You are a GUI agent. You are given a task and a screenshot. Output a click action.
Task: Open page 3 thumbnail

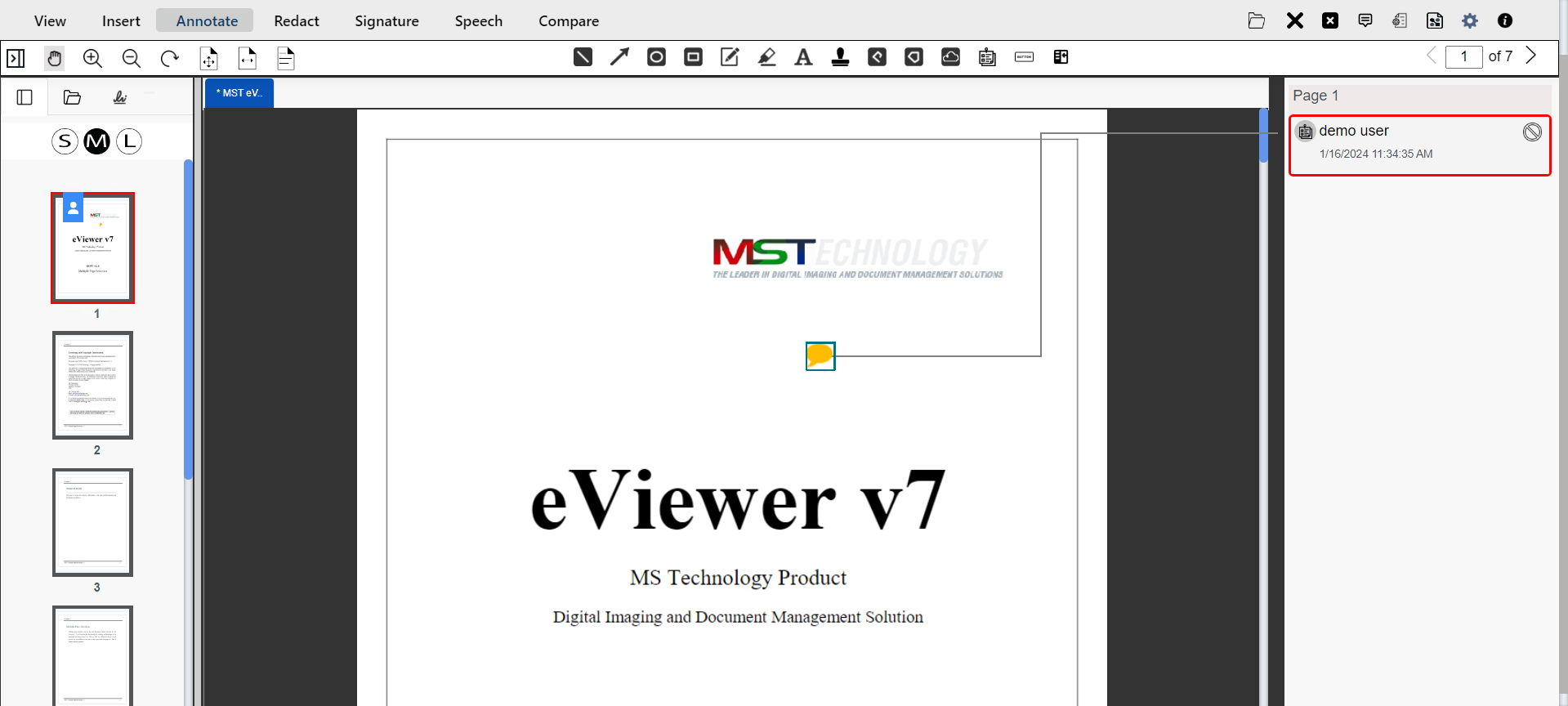tap(93, 522)
